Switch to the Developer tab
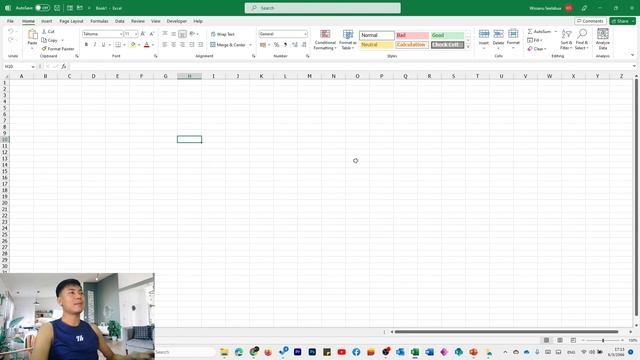Viewport: 640px width, 360px height. pyautogui.click(x=177, y=21)
